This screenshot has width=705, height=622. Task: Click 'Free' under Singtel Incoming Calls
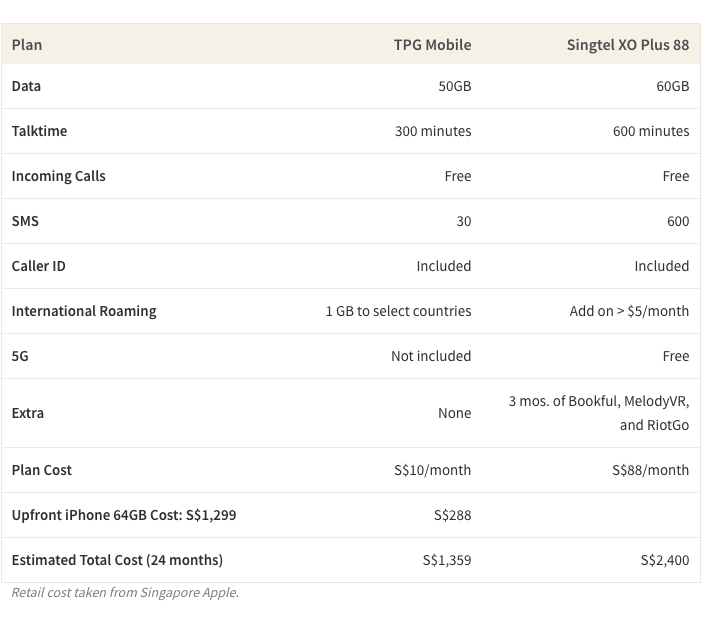tap(676, 176)
